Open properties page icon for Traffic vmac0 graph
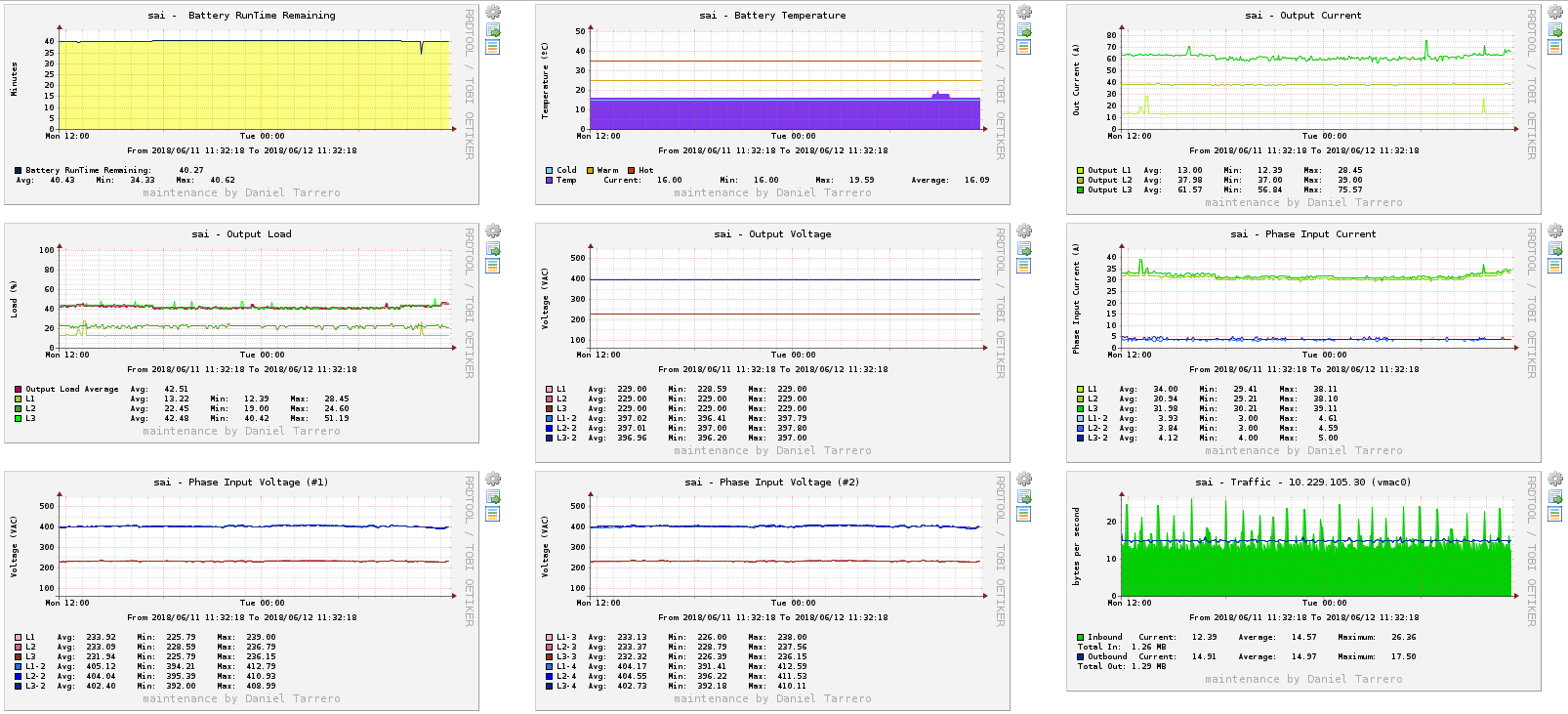This screenshot has height=714, width=1568. (x=1555, y=513)
